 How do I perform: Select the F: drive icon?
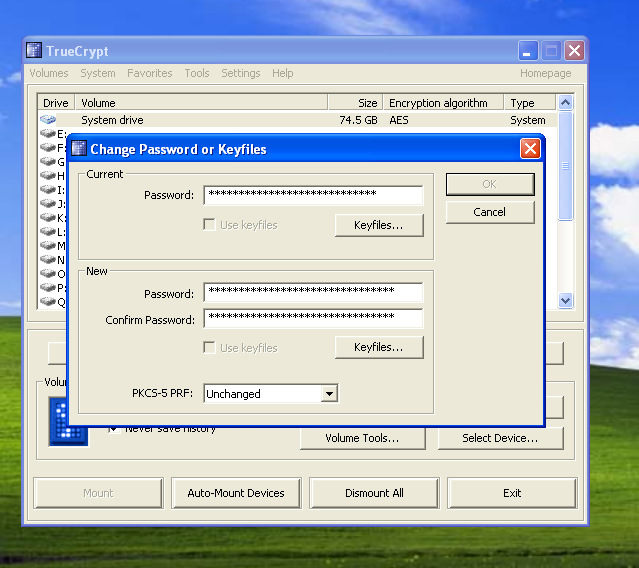click(x=48, y=147)
